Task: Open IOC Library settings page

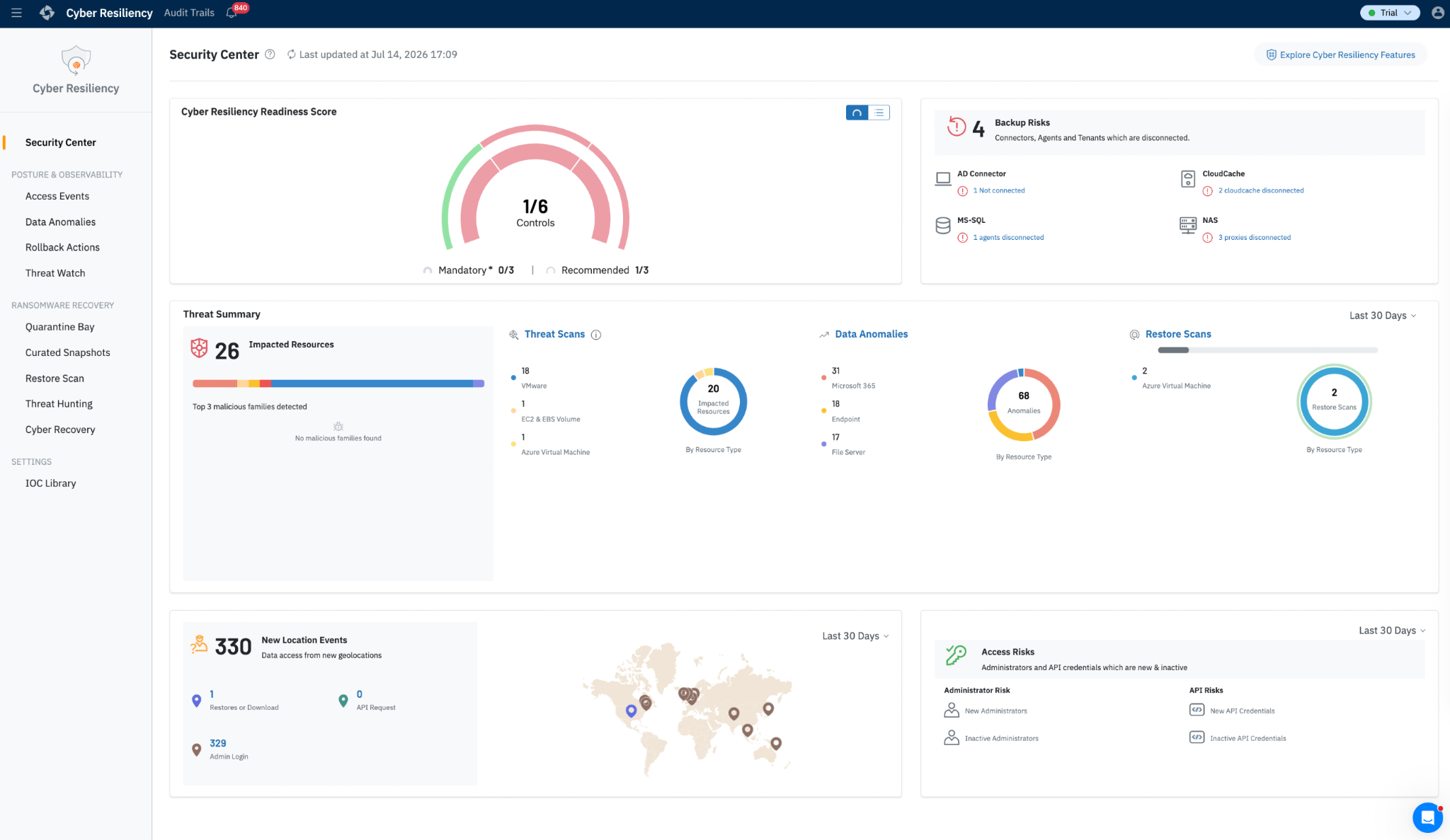Action: [50, 483]
